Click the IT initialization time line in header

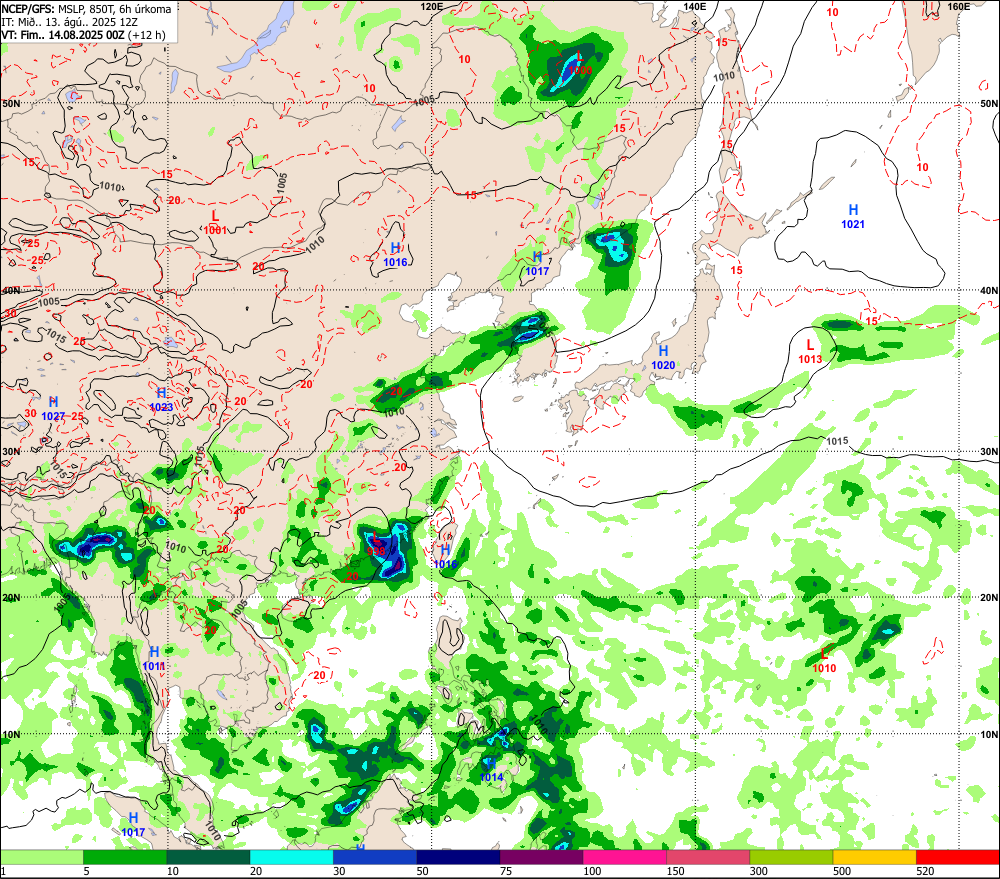[x=70, y=22]
